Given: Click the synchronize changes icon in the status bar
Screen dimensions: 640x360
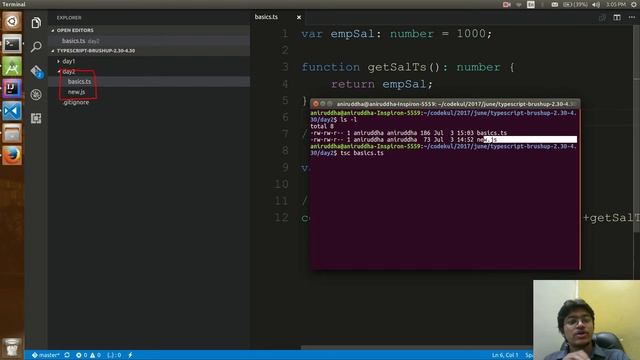Looking at the screenshot, I should (67, 355).
